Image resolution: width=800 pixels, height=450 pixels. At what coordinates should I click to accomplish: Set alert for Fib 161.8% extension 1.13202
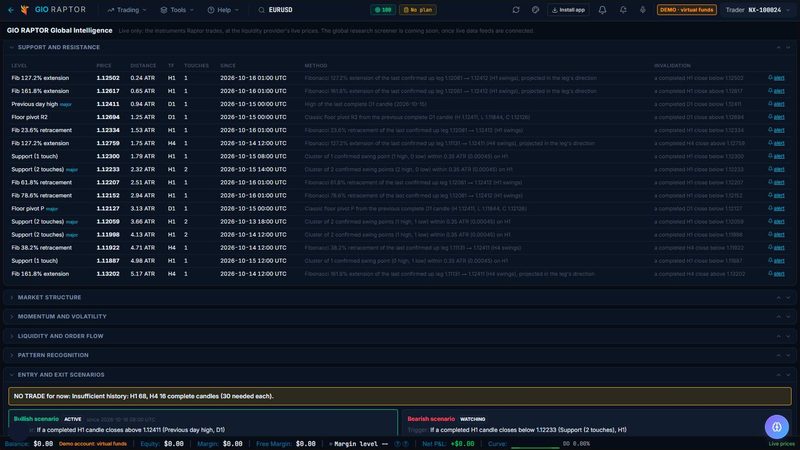coord(776,273)
